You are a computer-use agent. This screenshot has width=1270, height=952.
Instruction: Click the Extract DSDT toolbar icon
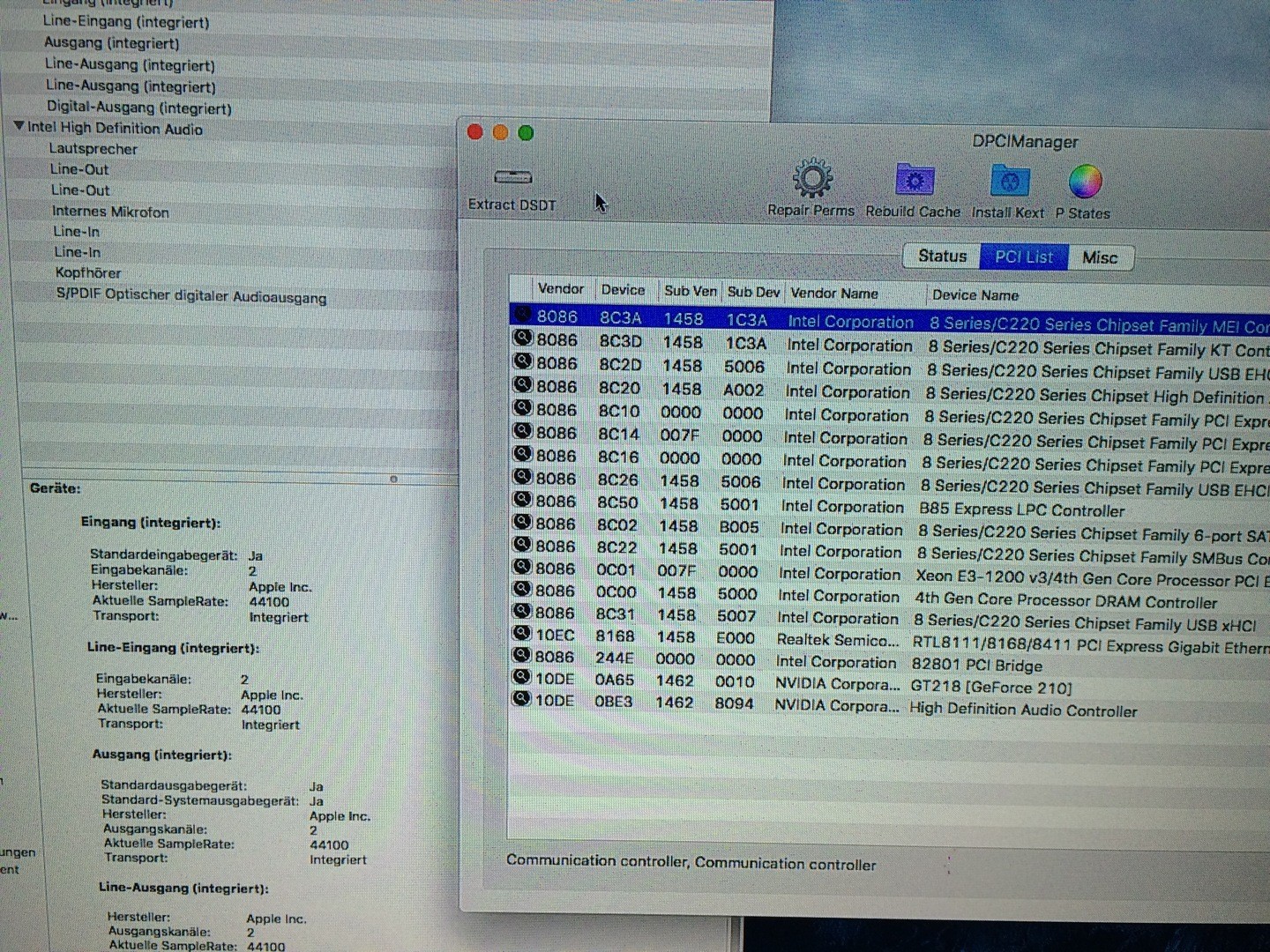point(512,177)
